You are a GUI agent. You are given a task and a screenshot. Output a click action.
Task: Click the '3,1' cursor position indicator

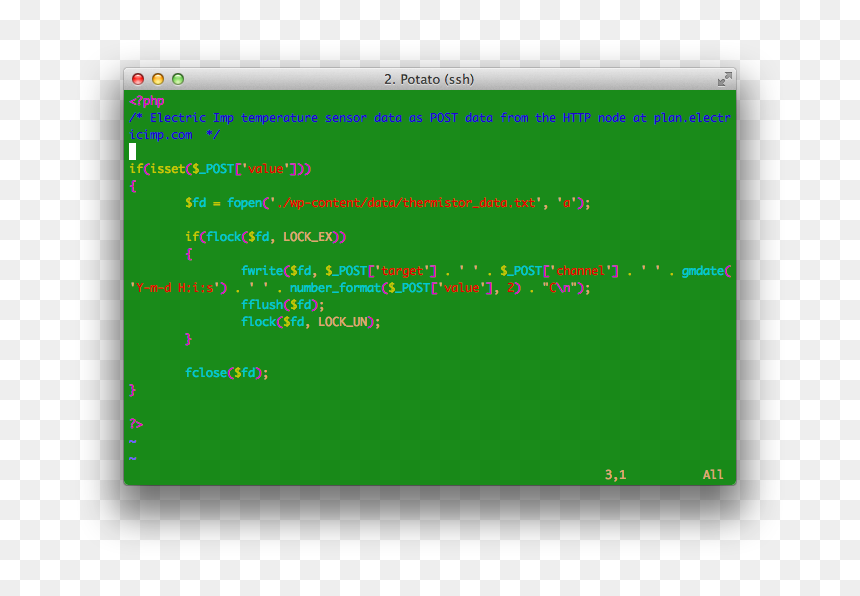click(615, 475)
